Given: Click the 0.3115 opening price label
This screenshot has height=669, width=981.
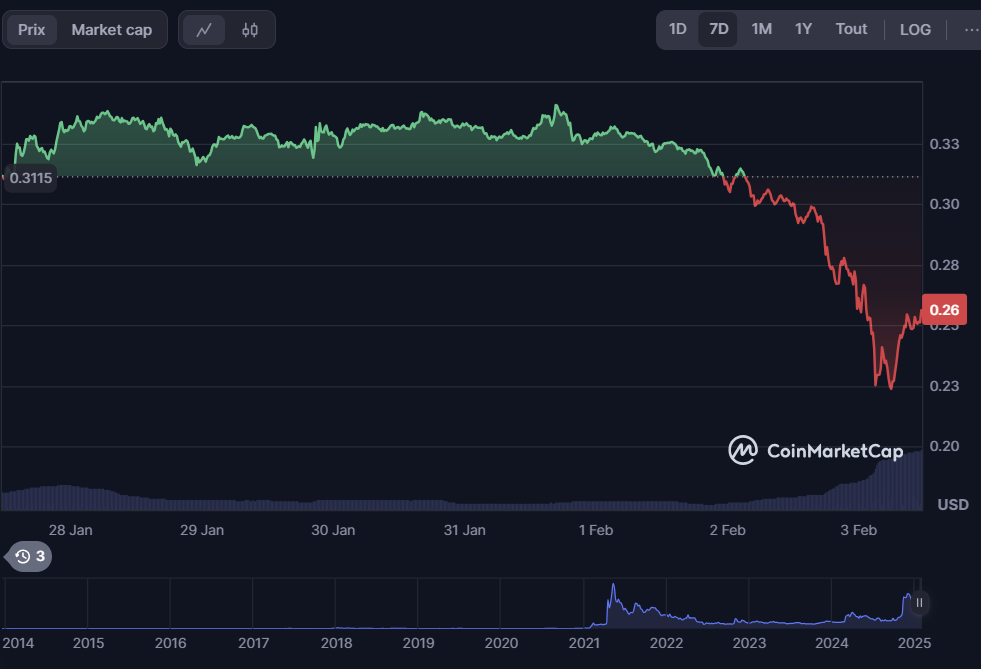Looking at the screenshot, I should click(x=30, y=178).
